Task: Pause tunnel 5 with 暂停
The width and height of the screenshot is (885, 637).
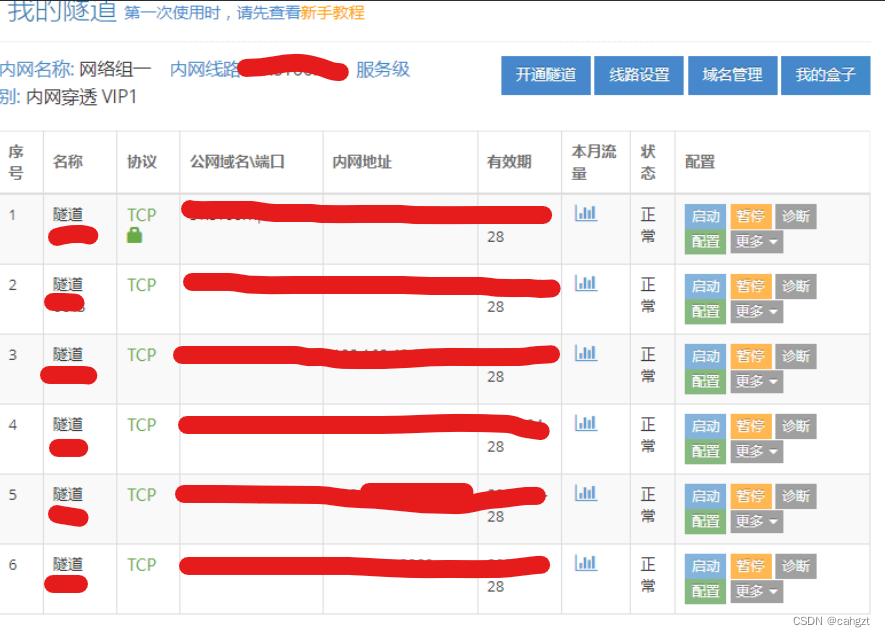Action: click(750, 496)
